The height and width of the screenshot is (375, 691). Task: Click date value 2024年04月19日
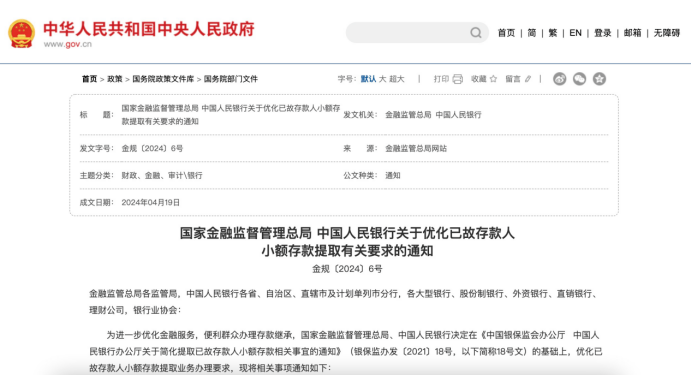click(151, 202)
